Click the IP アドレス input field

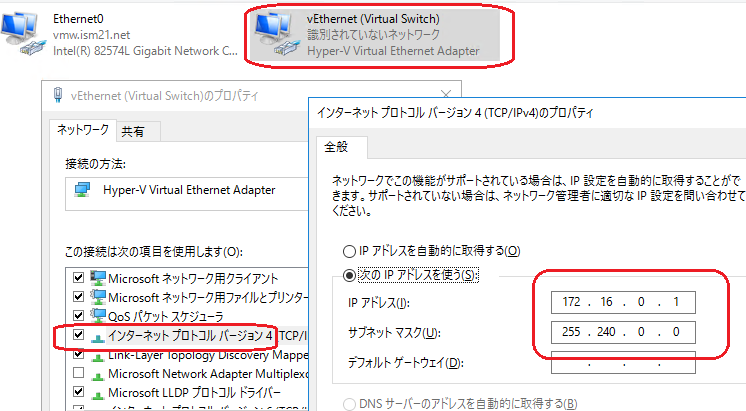(622, 302)
